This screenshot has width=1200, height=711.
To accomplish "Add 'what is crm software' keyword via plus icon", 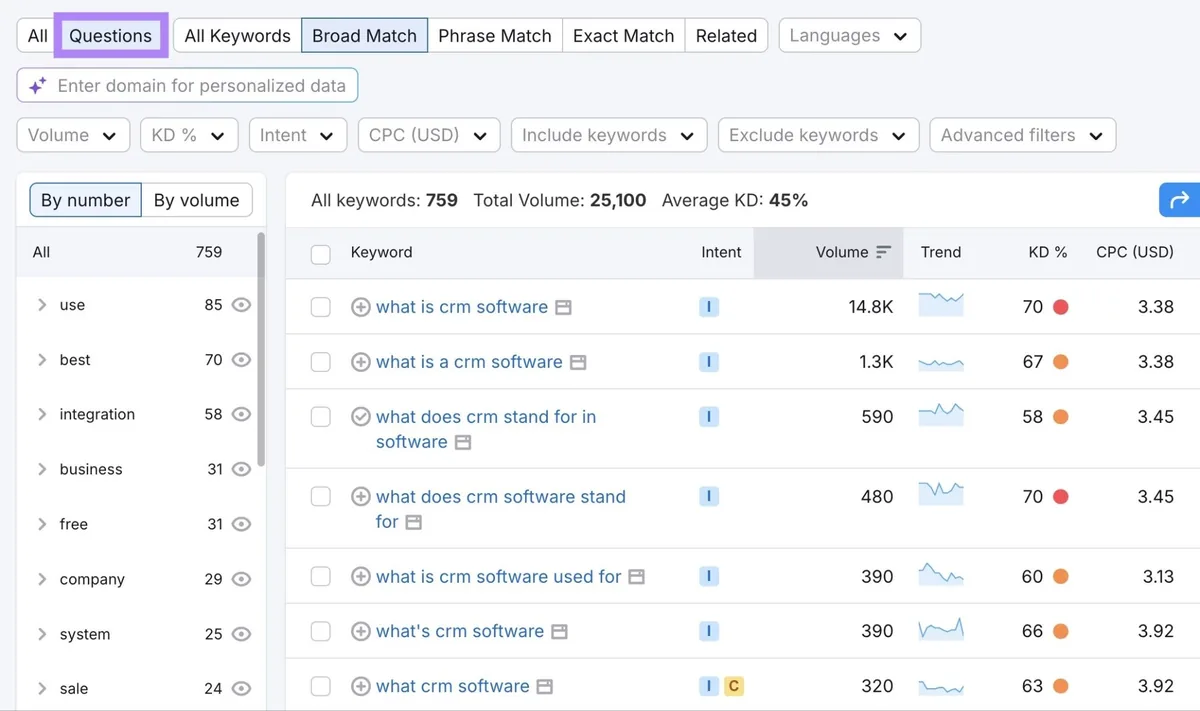I will coord(361,307).
